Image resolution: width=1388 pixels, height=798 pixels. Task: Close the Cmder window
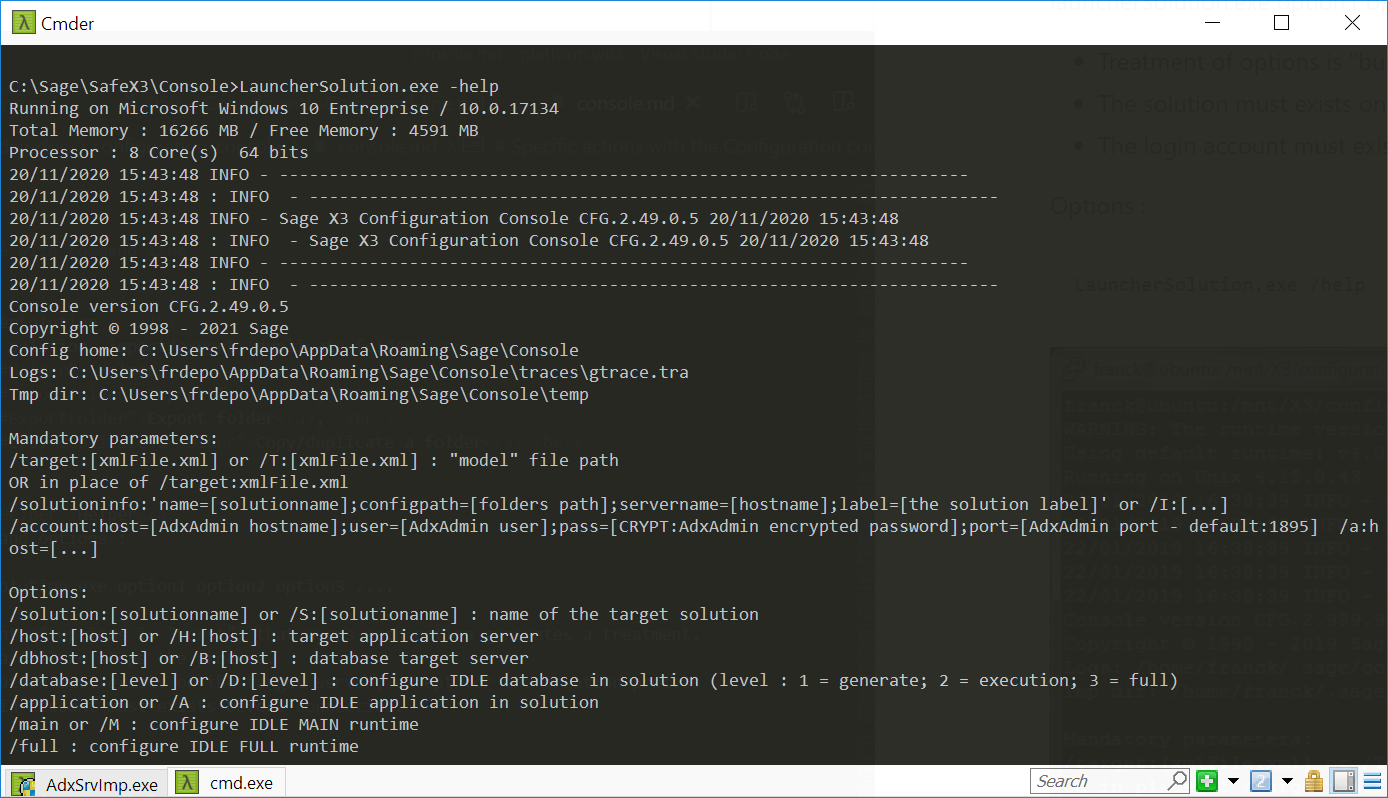(x=1352, y=22)
